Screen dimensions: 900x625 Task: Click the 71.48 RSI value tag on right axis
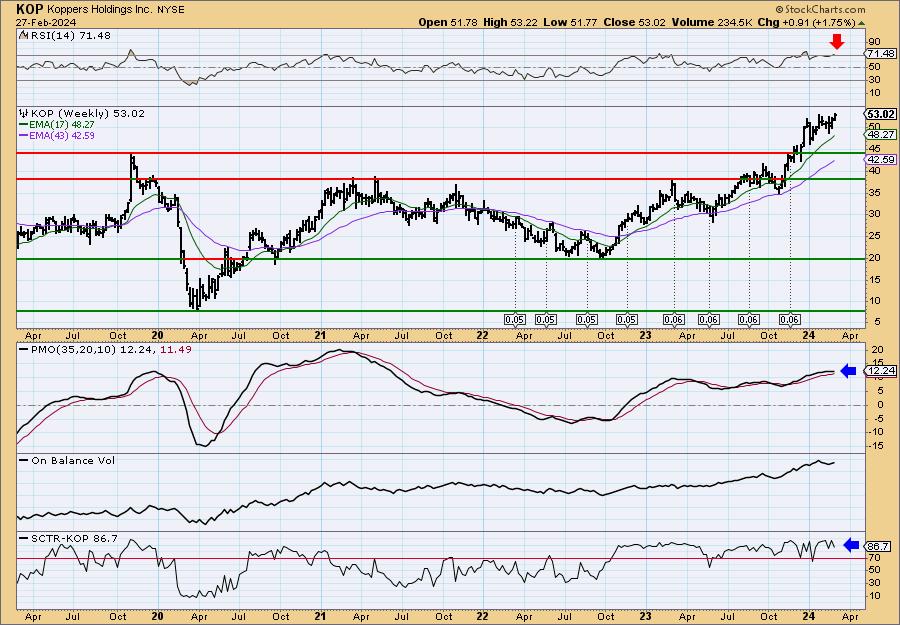[x=881, y=53]
